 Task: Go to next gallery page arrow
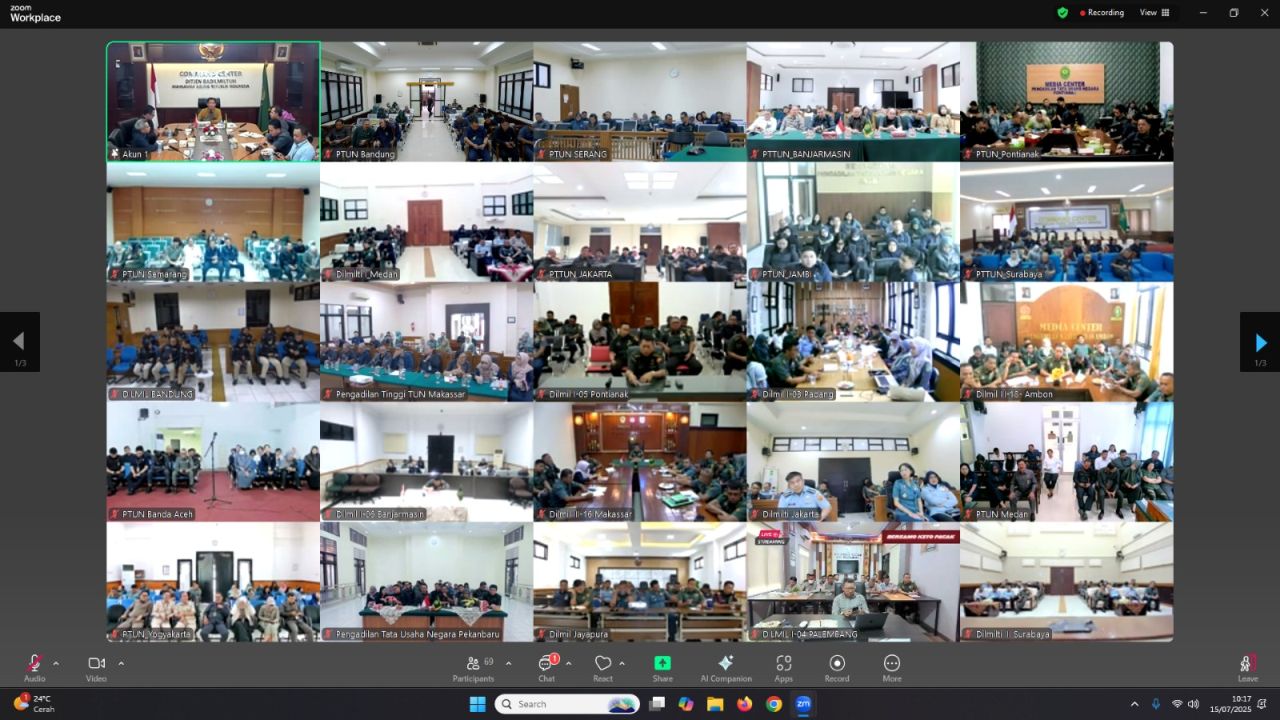(x=1260, y=343)
